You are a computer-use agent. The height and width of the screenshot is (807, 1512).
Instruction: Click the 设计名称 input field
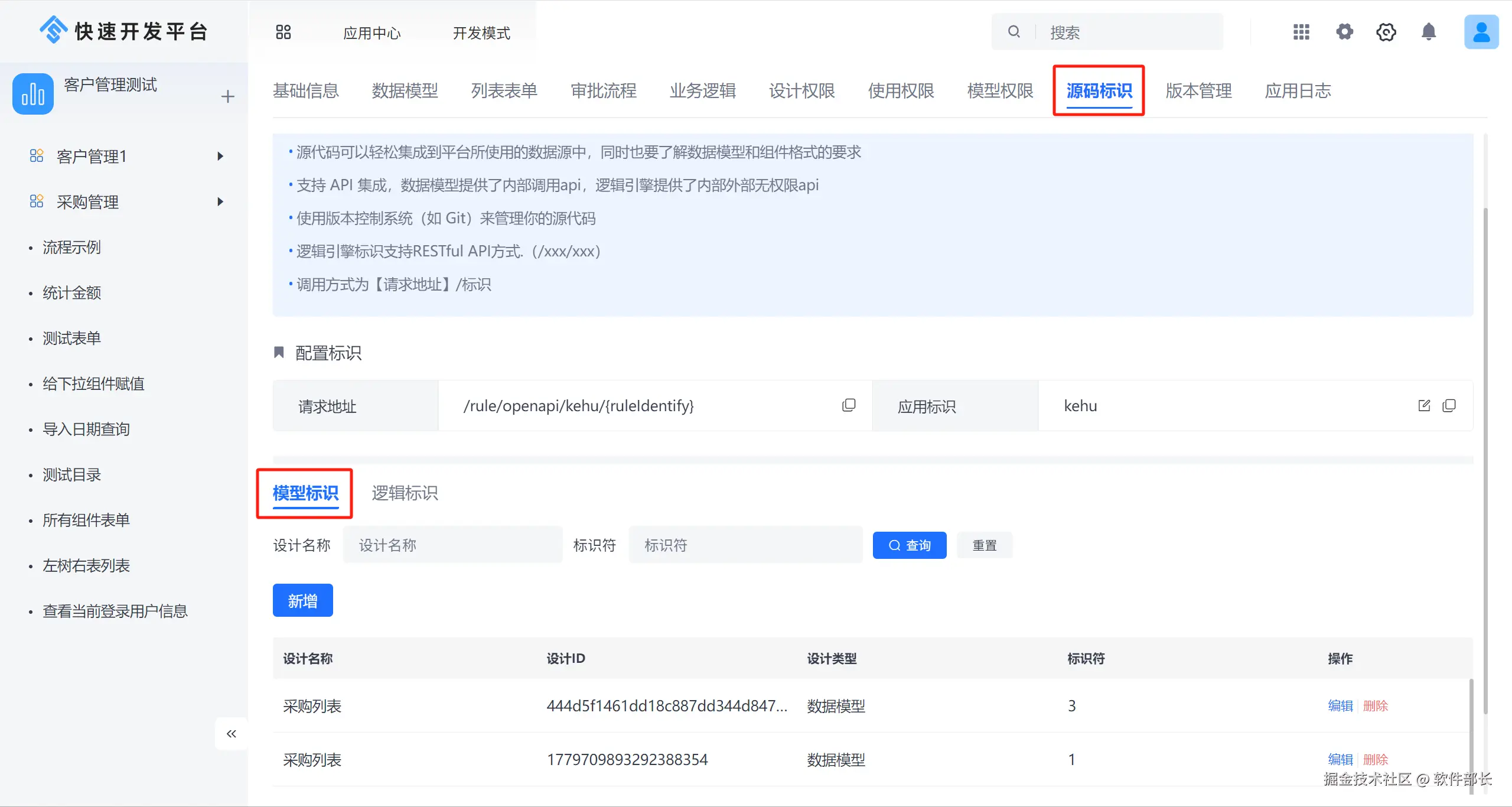(x=452, y=545)
